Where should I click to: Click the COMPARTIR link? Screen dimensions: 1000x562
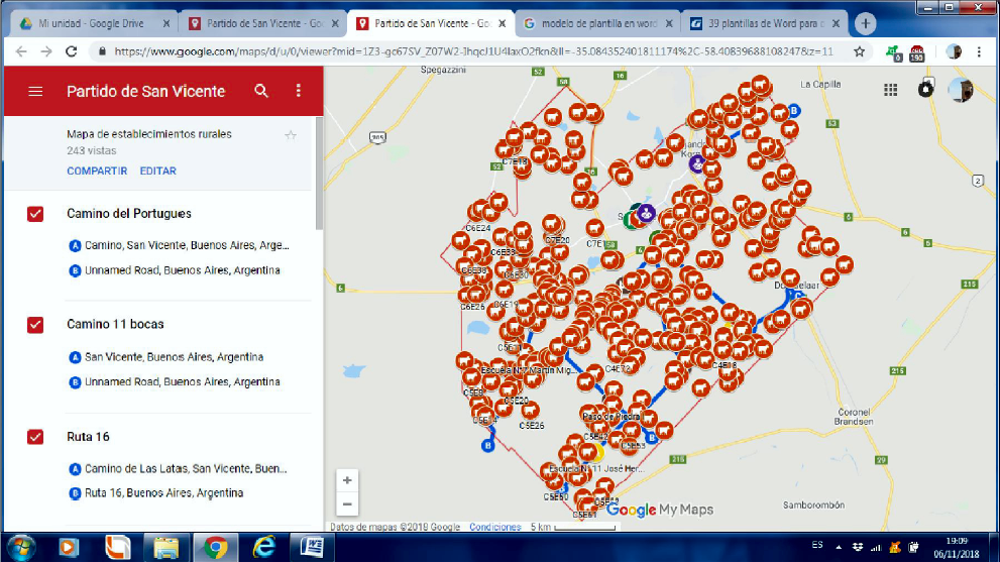tap(97, 171)
